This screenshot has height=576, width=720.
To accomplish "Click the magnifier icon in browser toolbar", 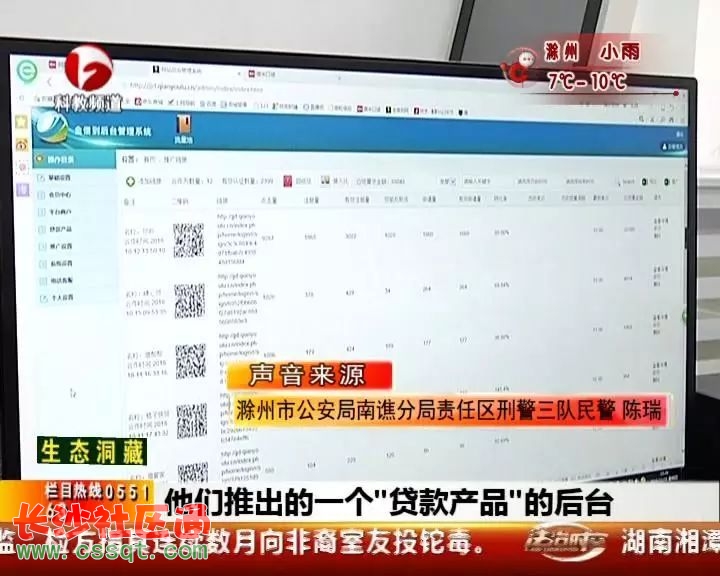I will click(641, 119).
